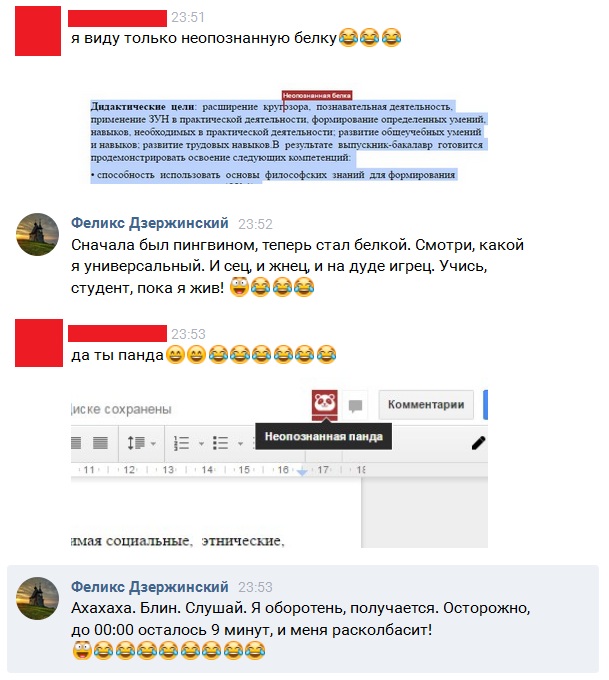Click the line spacing icon
The width and height of the screenshot is (609, 680).
[136, 443]
